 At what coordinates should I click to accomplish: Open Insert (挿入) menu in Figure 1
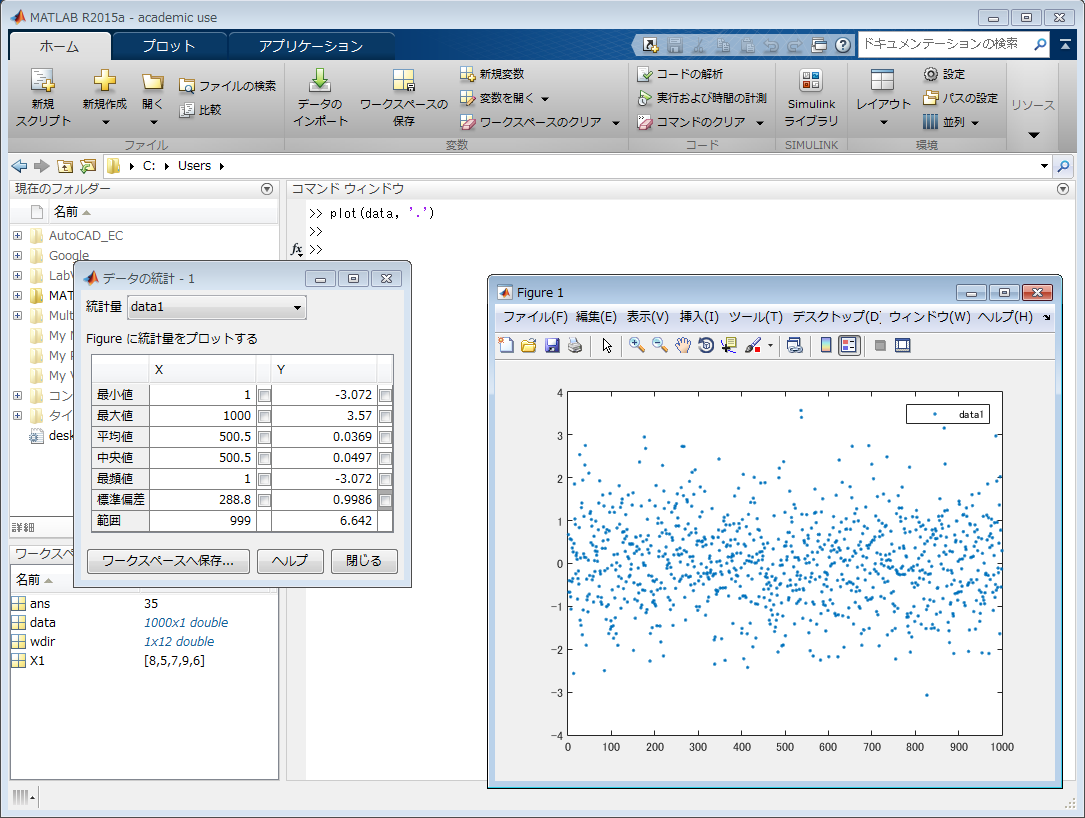click(x=699, y=316)
